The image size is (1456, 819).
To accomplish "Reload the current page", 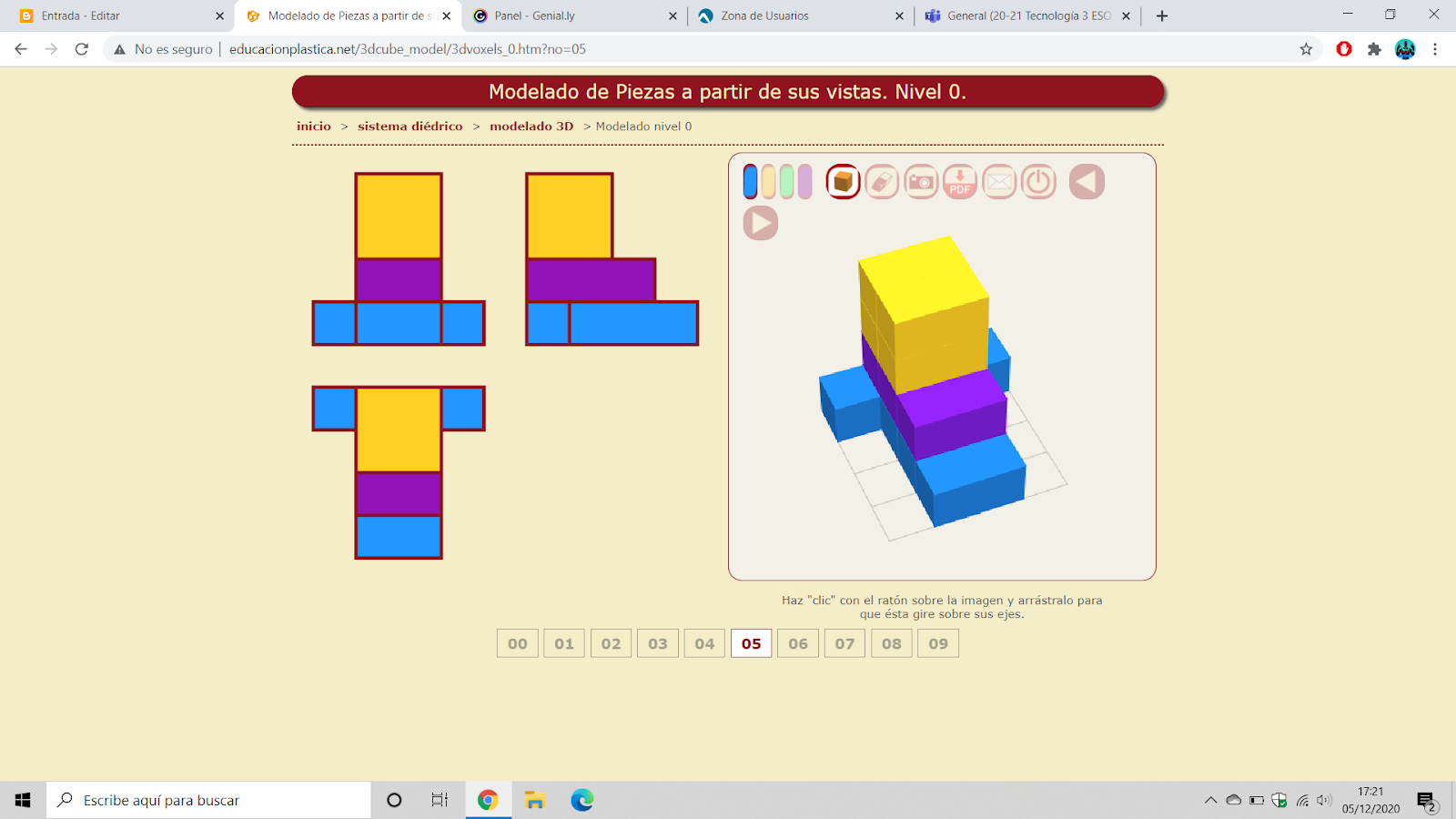I will click(82, 49).
